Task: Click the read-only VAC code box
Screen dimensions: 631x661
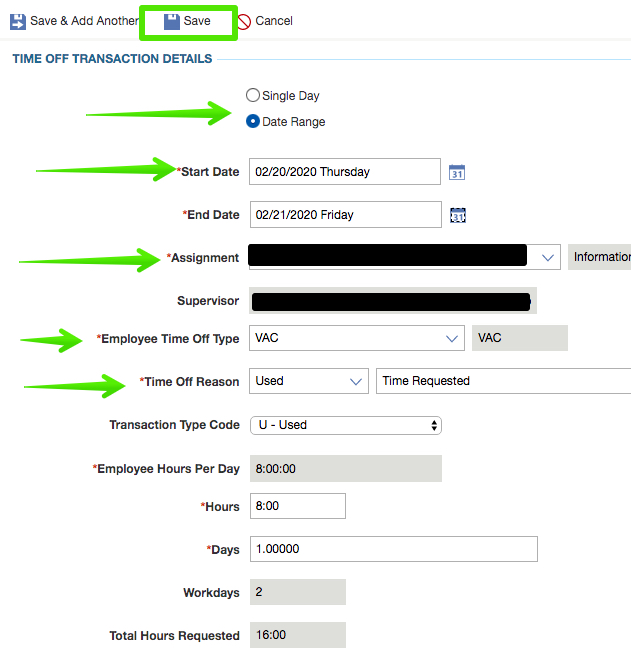Action: (520, 338)
